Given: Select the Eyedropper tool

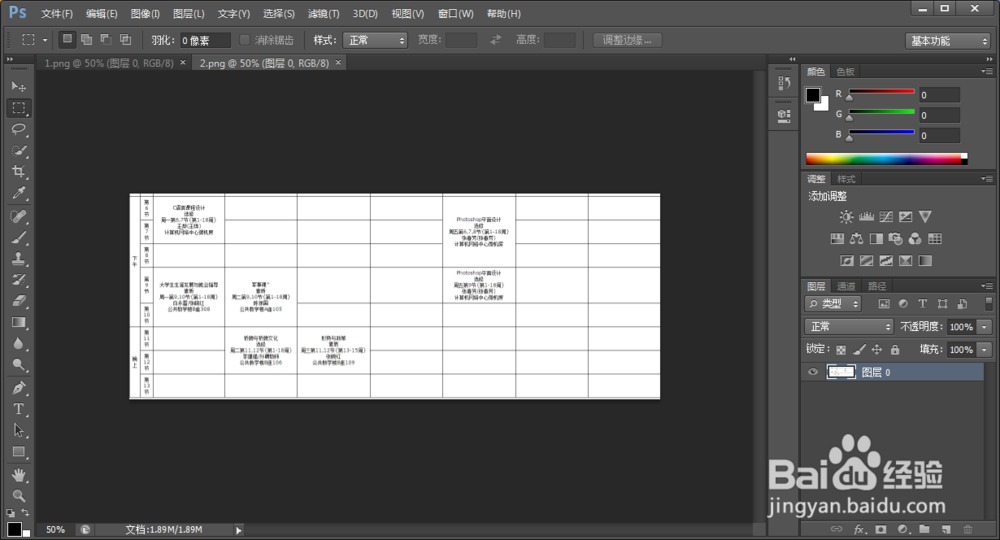Looking at the screenshot, I should tap(18, 193).
